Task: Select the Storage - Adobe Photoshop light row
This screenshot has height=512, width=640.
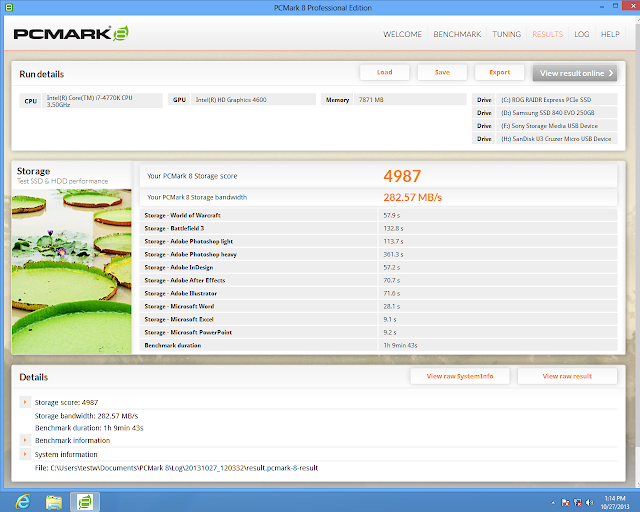Action: [x=378, y=241]
